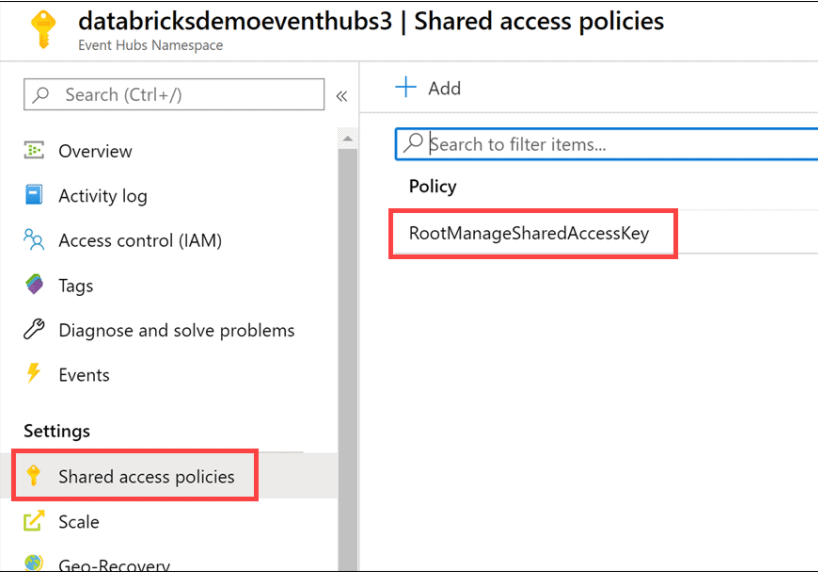The image size is (818, 573).
Task: Open Diagnose and solve problems
Action: coord(176,330)
